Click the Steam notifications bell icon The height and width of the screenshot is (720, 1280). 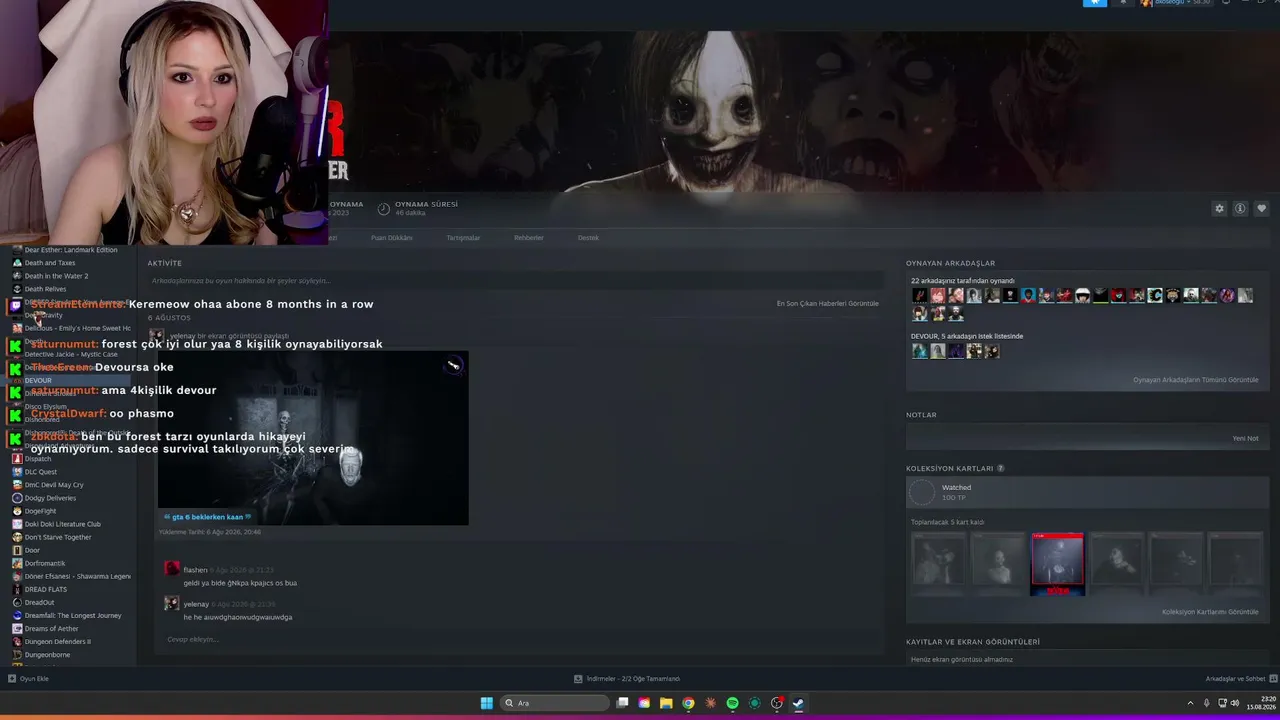click(1123, 3)
